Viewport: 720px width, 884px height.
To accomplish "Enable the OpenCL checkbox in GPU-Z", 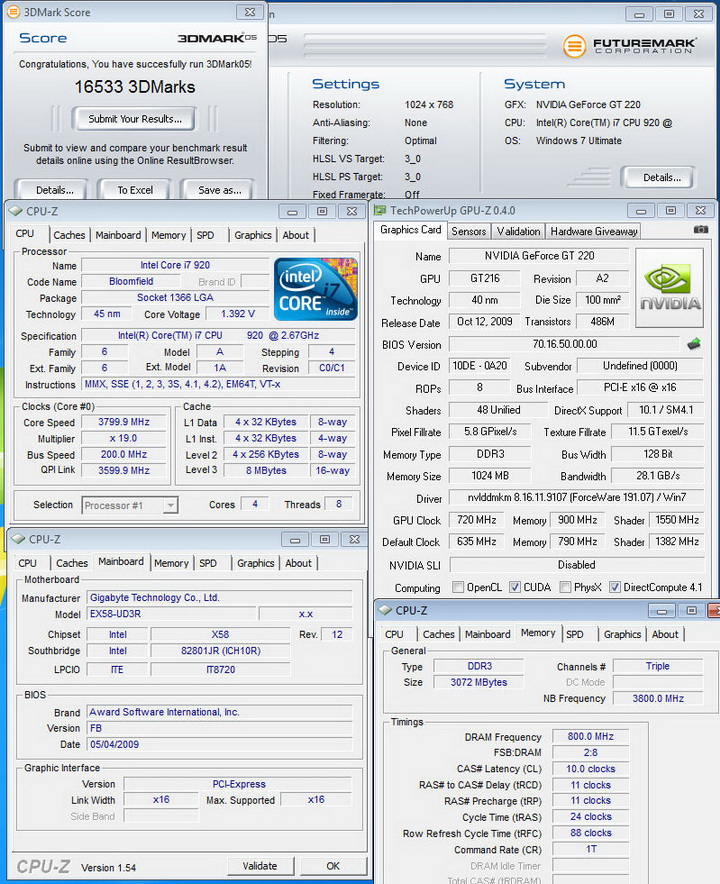I will pos(458,587).
